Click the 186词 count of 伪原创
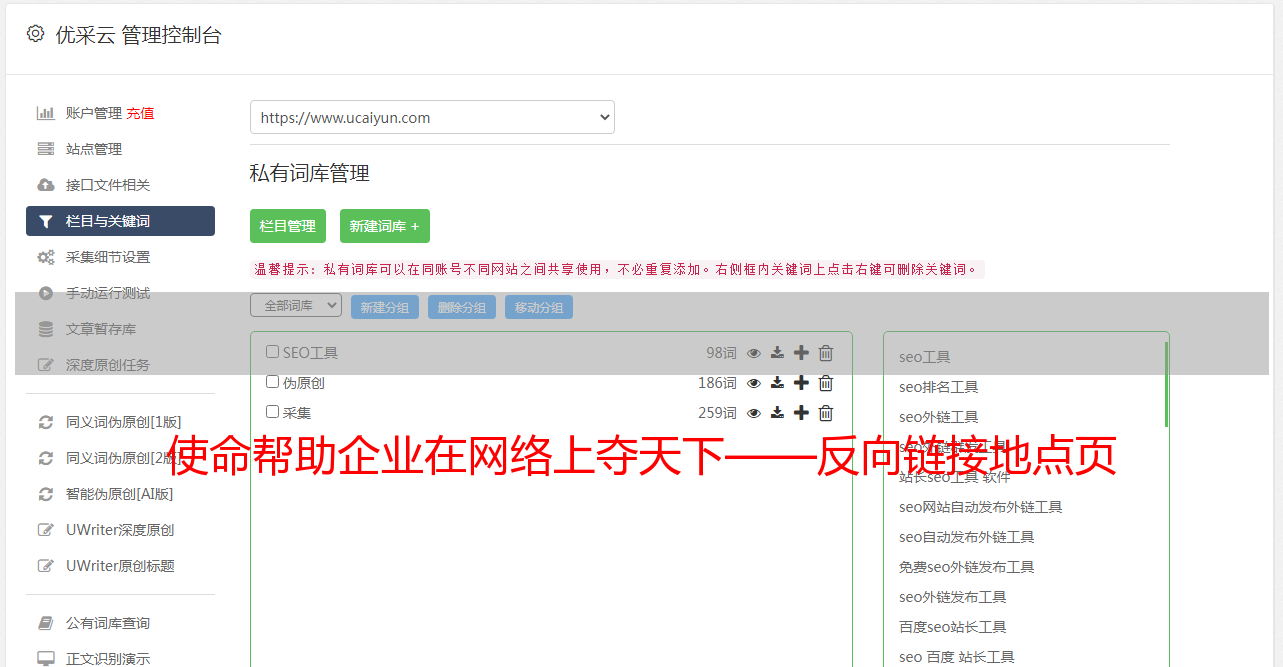Viewport: 1283px width, 667px height. [x=717, y=383]
